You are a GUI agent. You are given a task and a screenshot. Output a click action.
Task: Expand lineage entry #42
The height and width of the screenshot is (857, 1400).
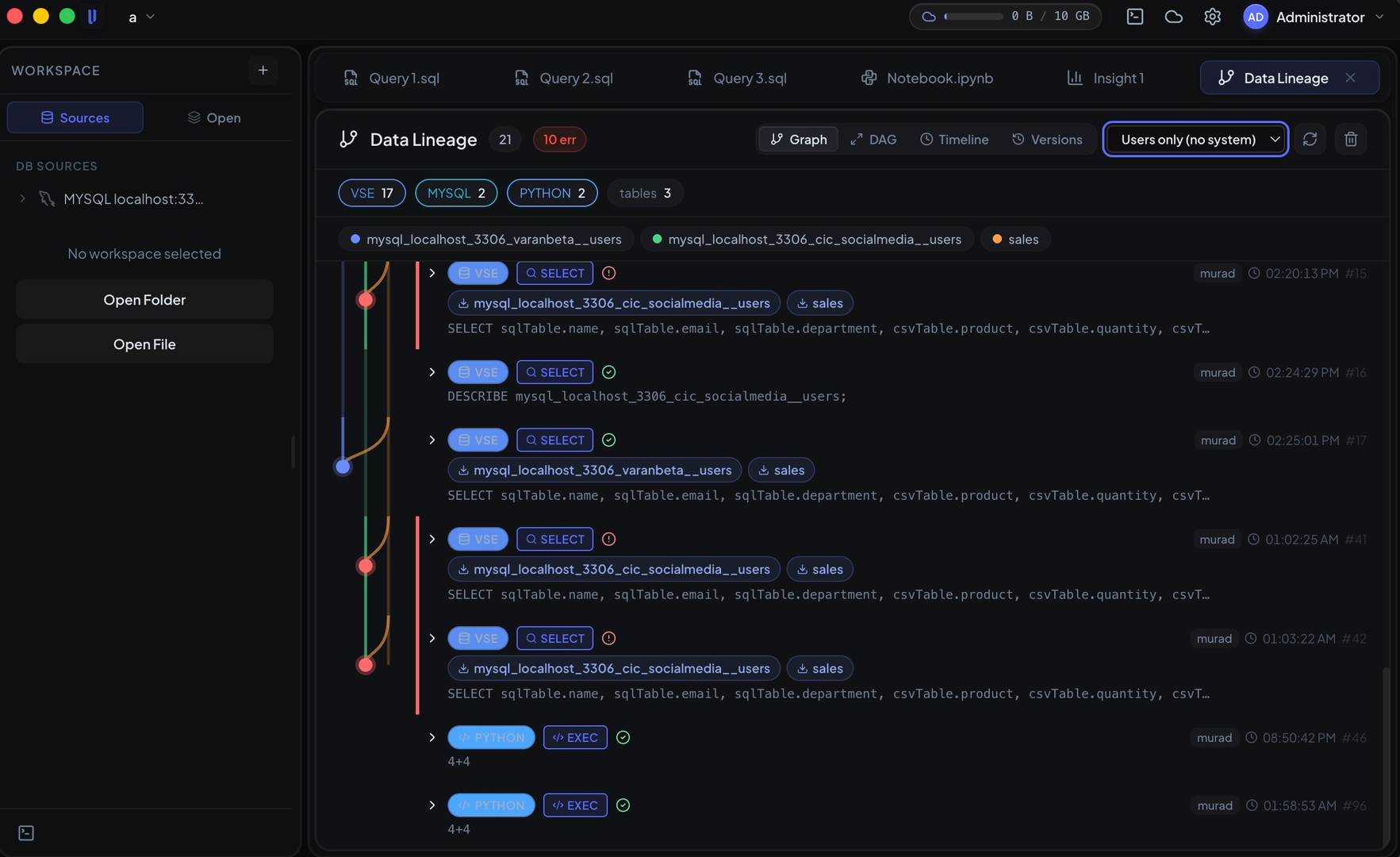[432, 638]
